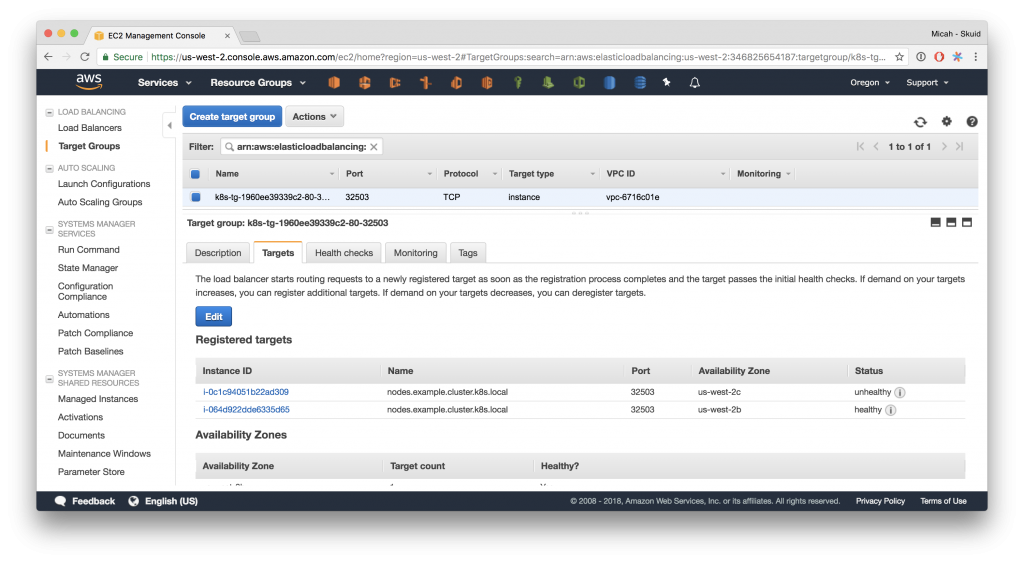Select the EC2 Management Console browser tab
1024x563 pixels.
(x=162, y=35)
